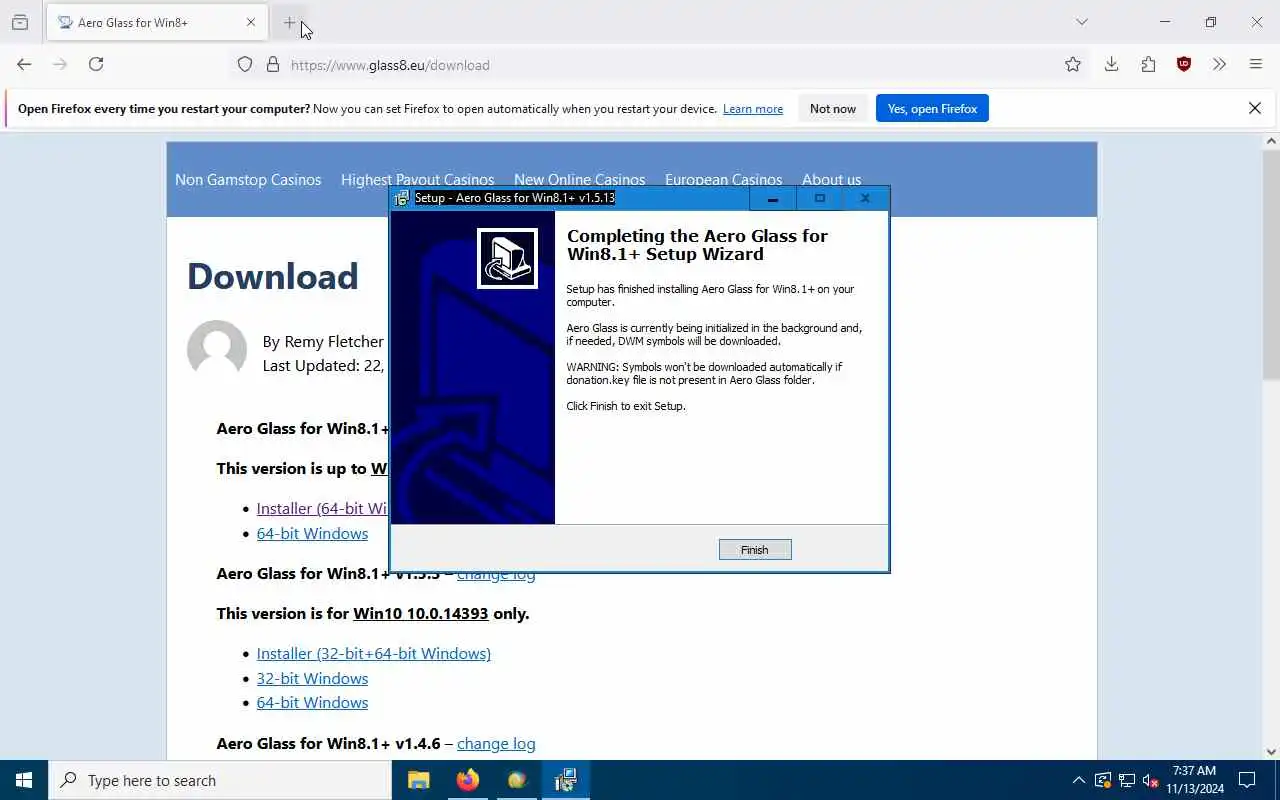The image size is (1280, 800).
Task: List all tabs dropdown arrow
Action: [1082, 22]
